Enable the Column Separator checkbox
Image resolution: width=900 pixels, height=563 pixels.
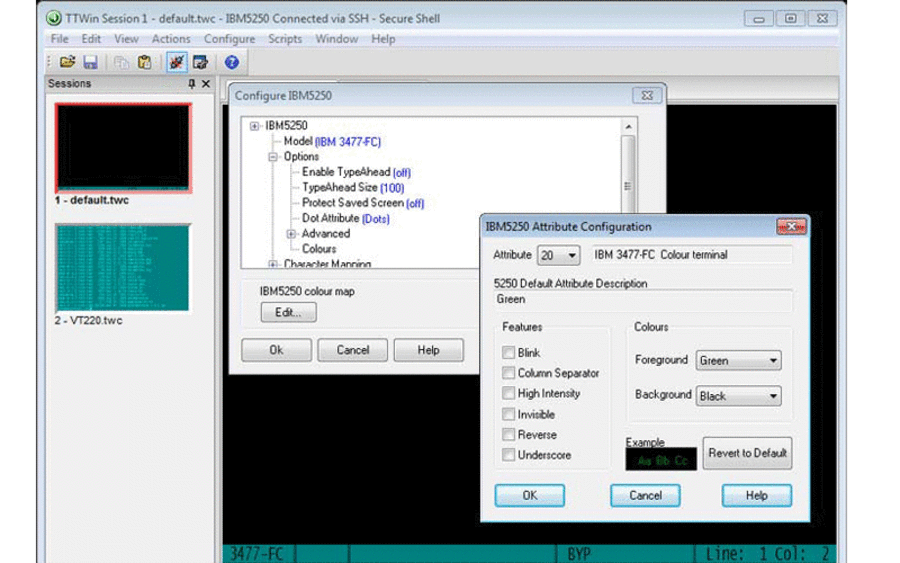click(508, 373)
